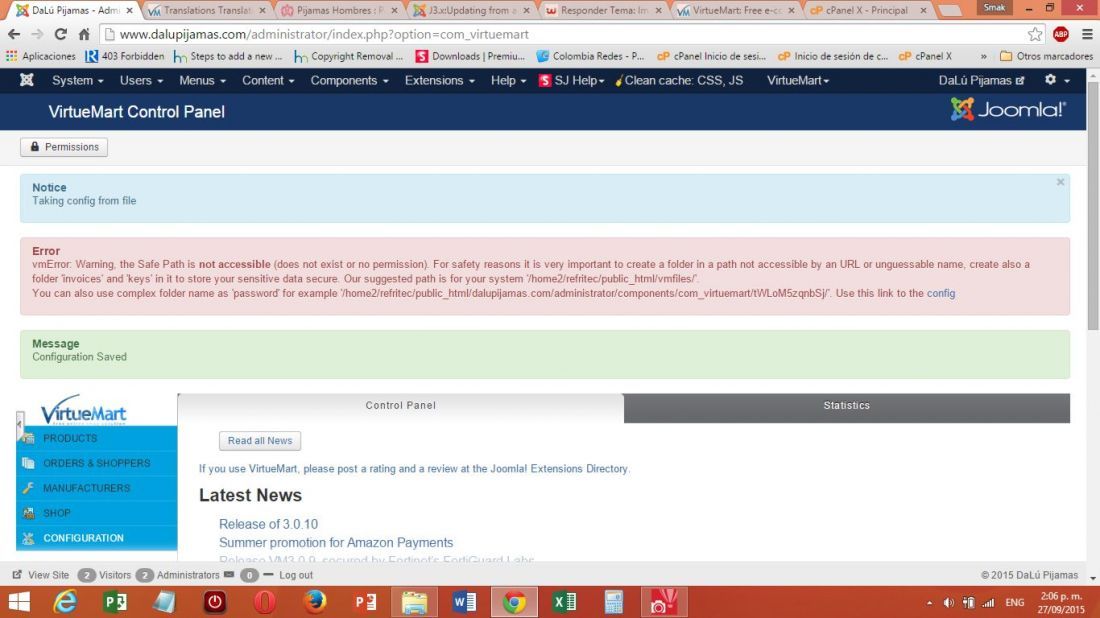Open PRODUCTS in the VirtueMart sidebar
1100x618 pixels.
(97, 438)
